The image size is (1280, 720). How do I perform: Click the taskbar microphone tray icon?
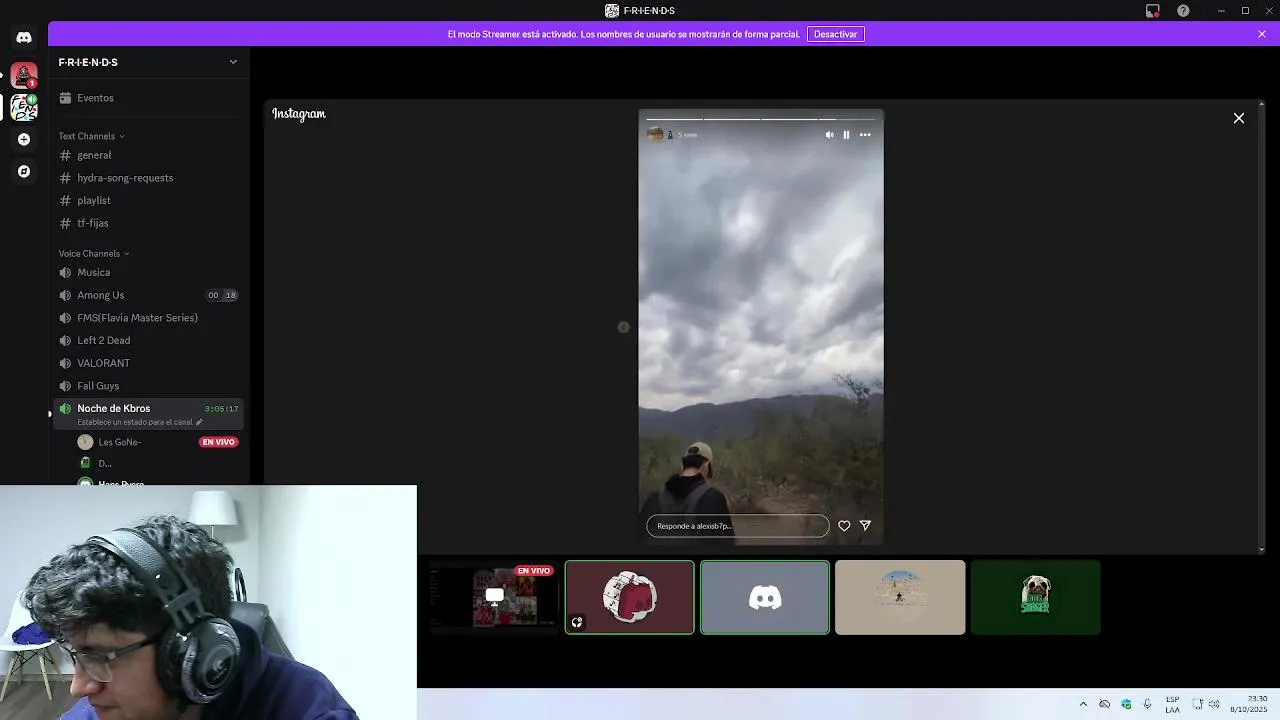click(1147, 704)
